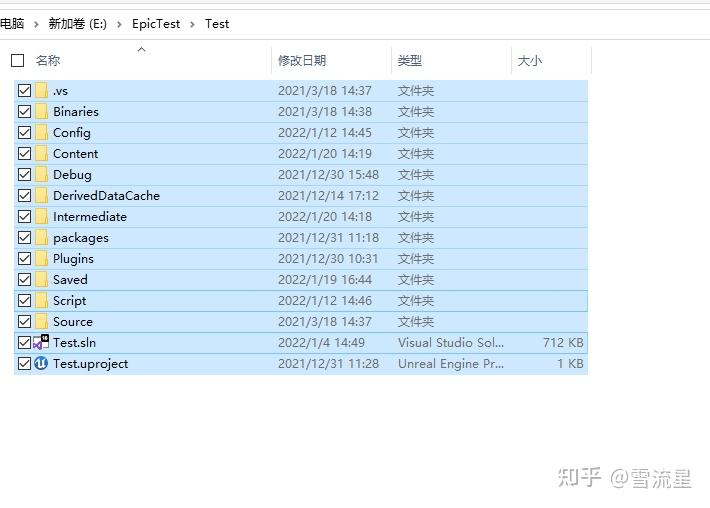
Task: Sort by the 名称 column header
Action: 48,60
